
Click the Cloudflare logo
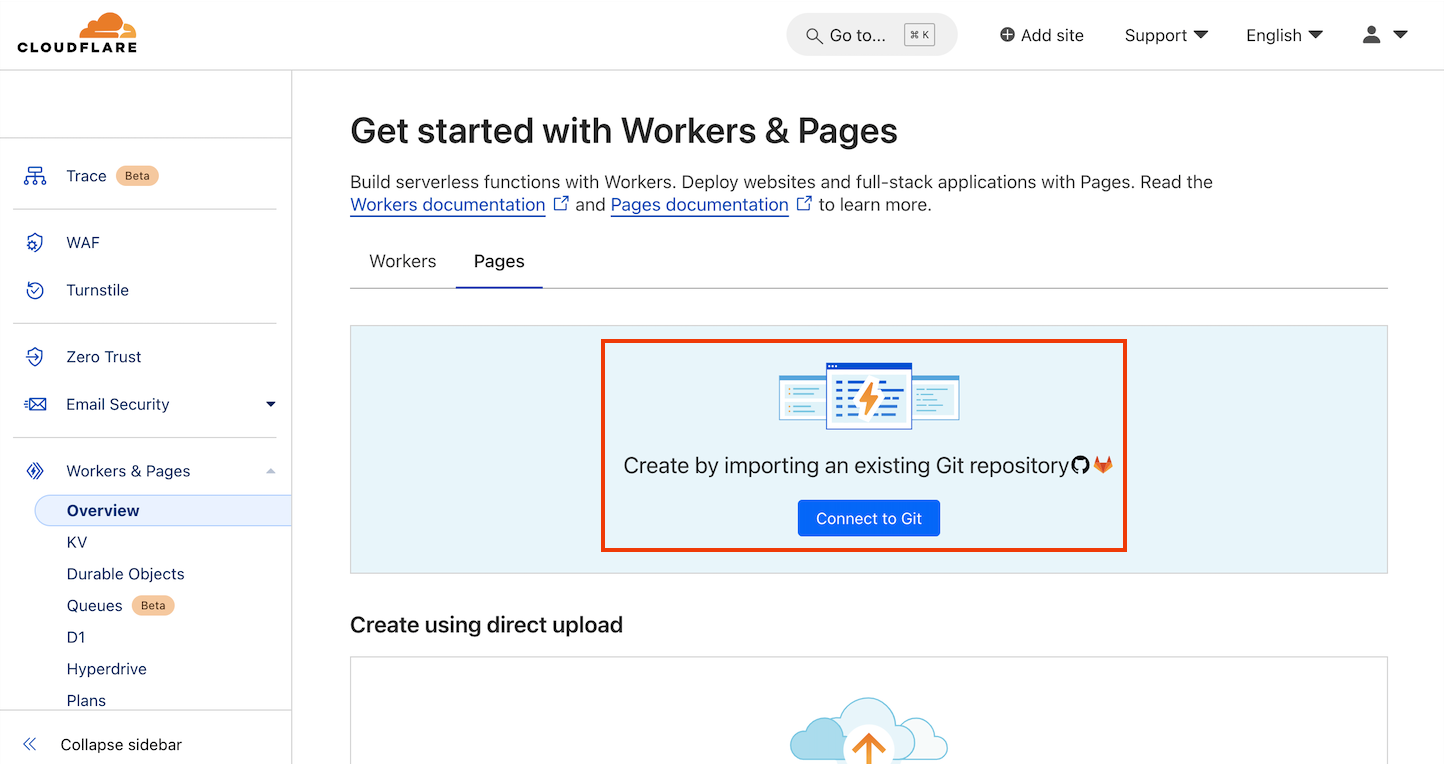pos(77,33)
